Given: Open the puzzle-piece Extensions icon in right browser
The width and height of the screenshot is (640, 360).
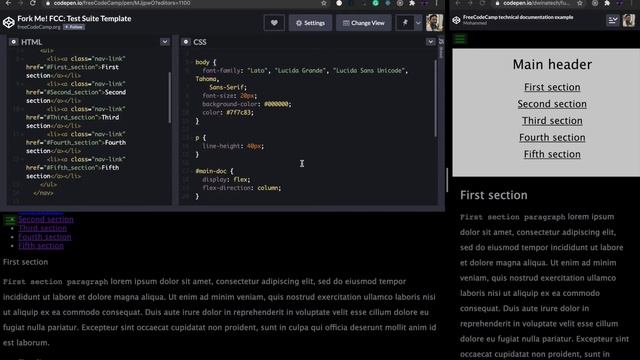Looking at the screenshot, I should pos(607,3).
